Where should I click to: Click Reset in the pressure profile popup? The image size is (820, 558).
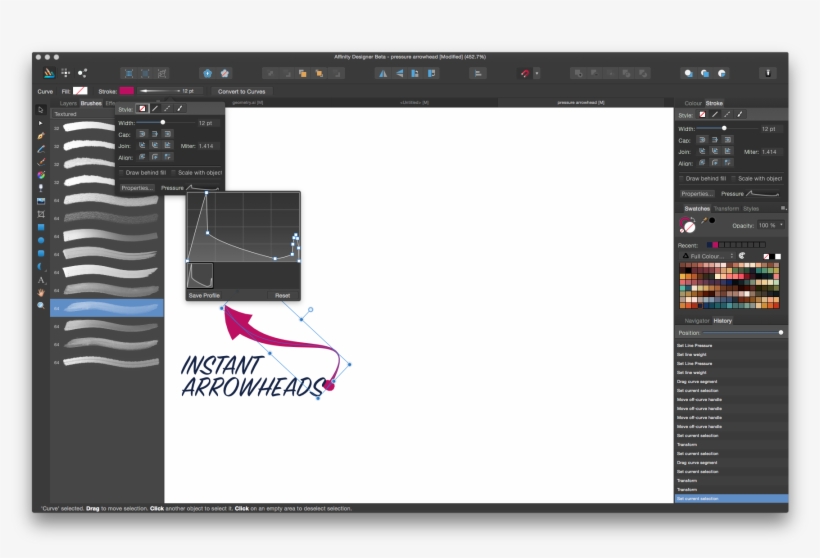pyautogui.click(x=282, y=296)
